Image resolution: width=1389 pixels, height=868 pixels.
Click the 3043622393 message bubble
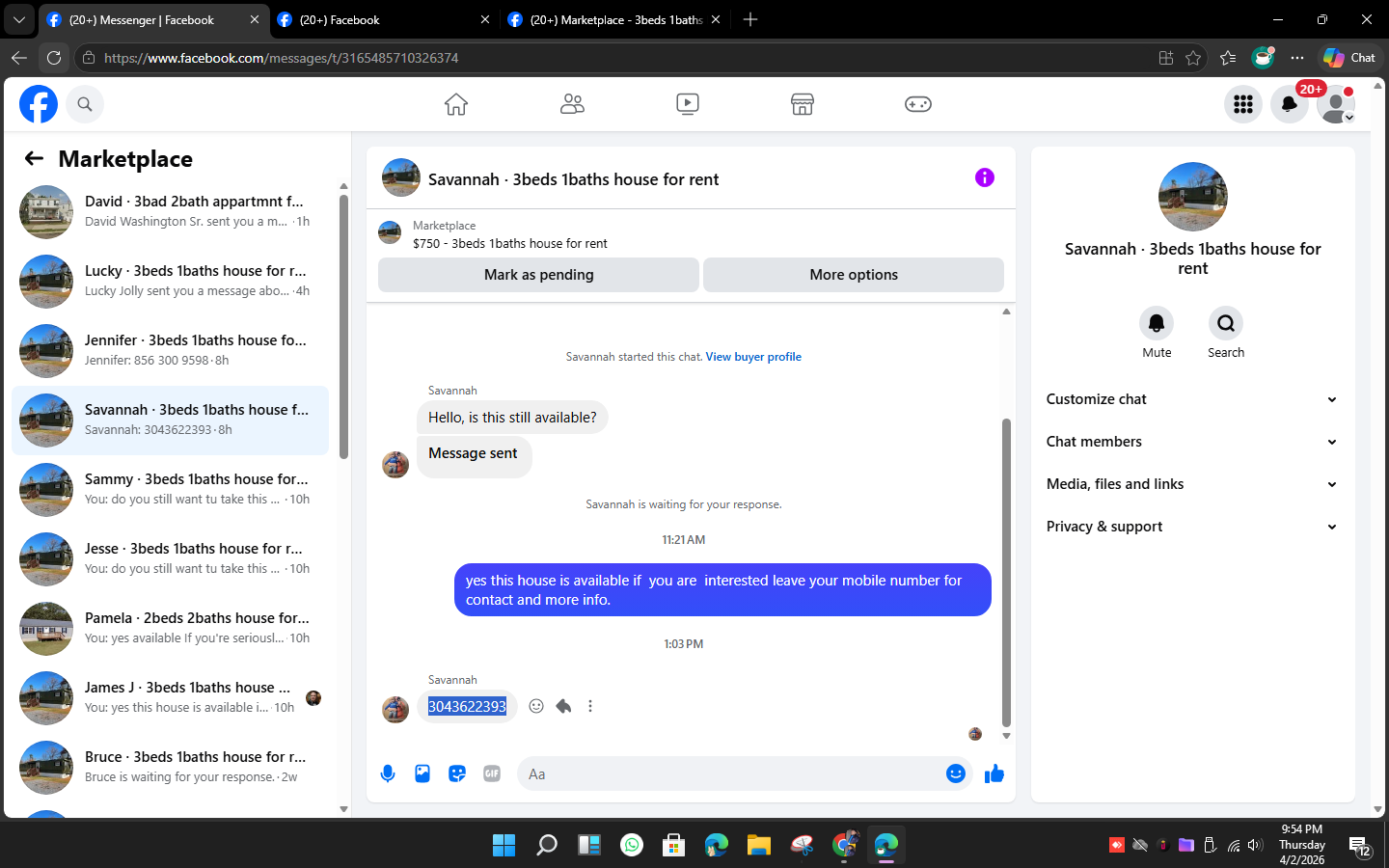tap(467, 707)
